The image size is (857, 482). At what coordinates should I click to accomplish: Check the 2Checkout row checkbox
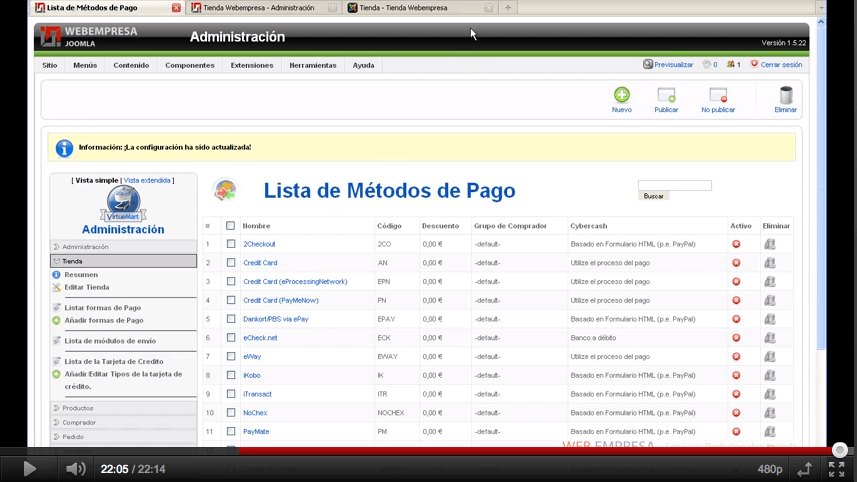tap(231, 244)
